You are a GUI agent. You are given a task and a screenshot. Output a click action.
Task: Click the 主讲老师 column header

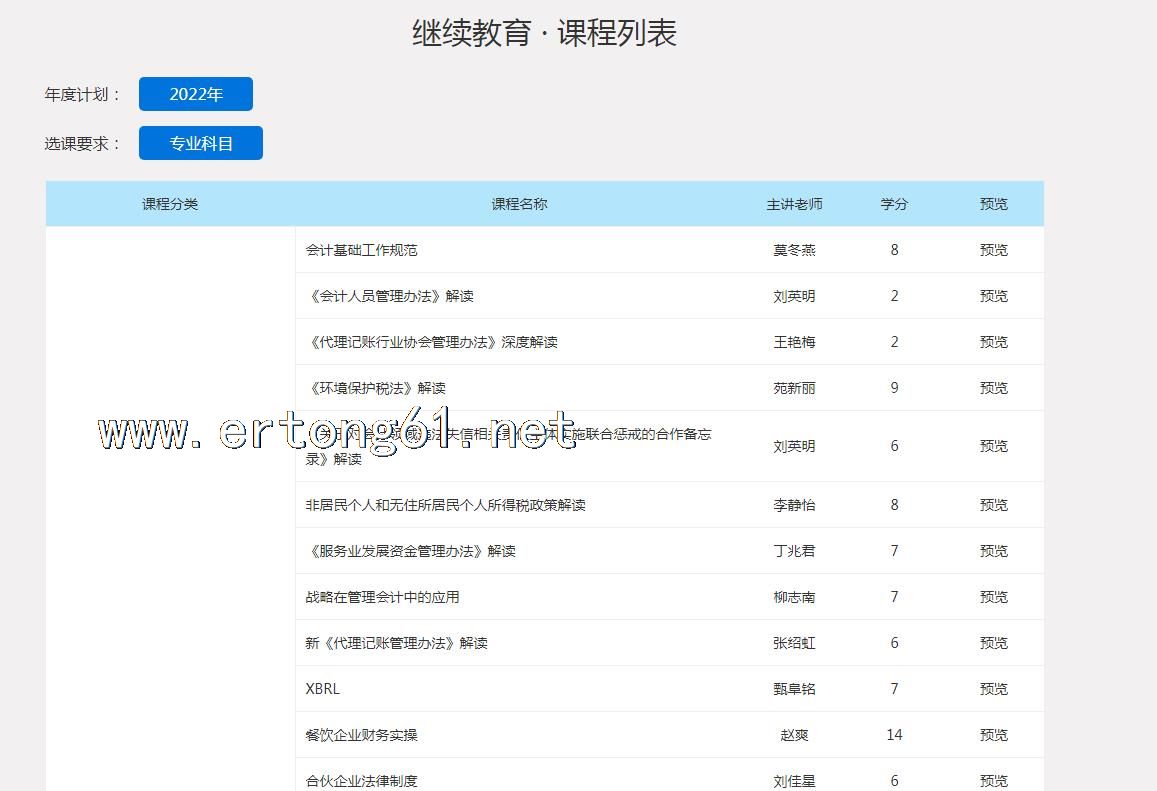[x=794, y=204]
